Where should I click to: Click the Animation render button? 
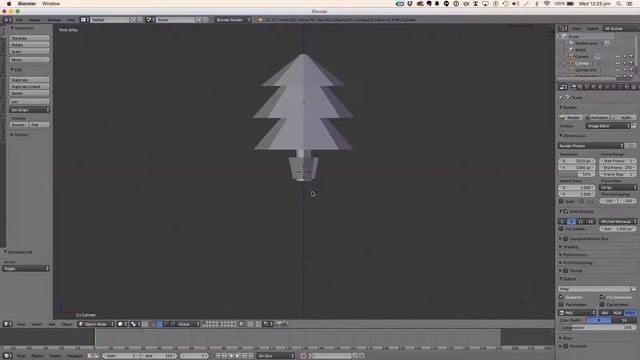pos(597,117)
